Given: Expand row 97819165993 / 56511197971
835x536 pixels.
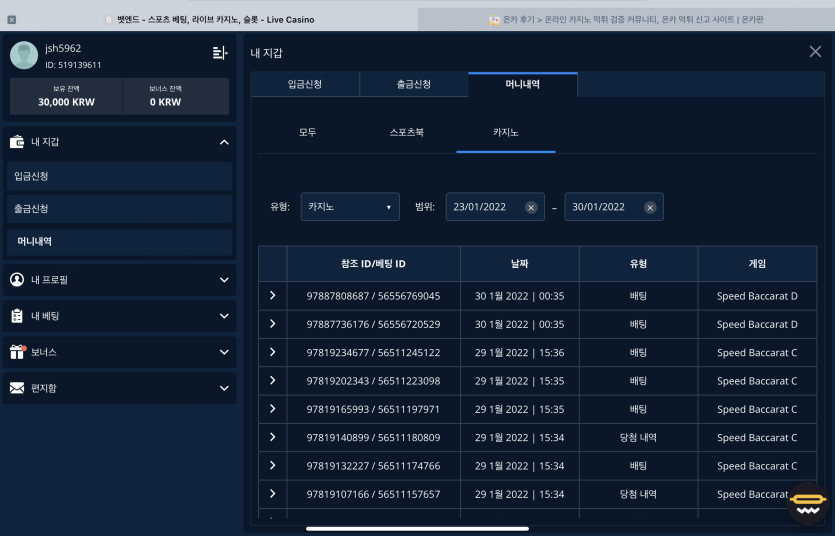Looking at the screenshot, I should (x=273, y=408).
